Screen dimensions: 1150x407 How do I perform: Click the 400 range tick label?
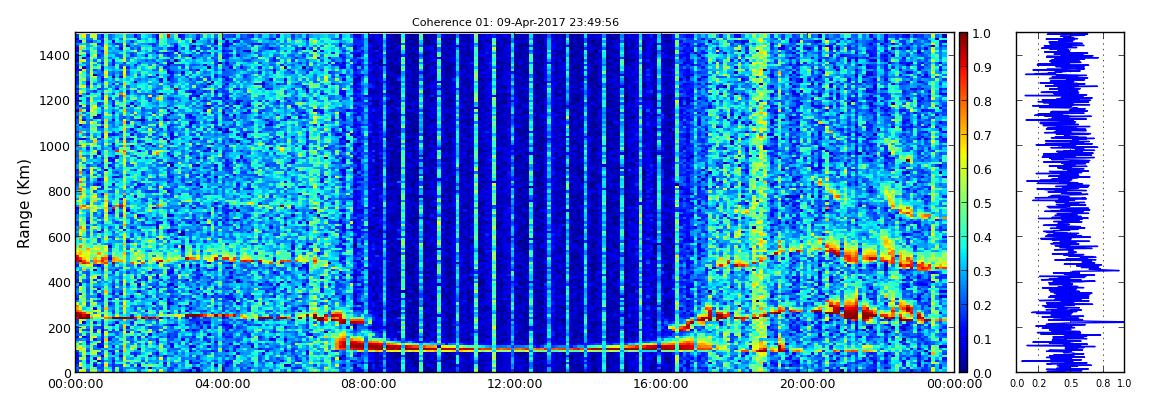tap(59, 282)
